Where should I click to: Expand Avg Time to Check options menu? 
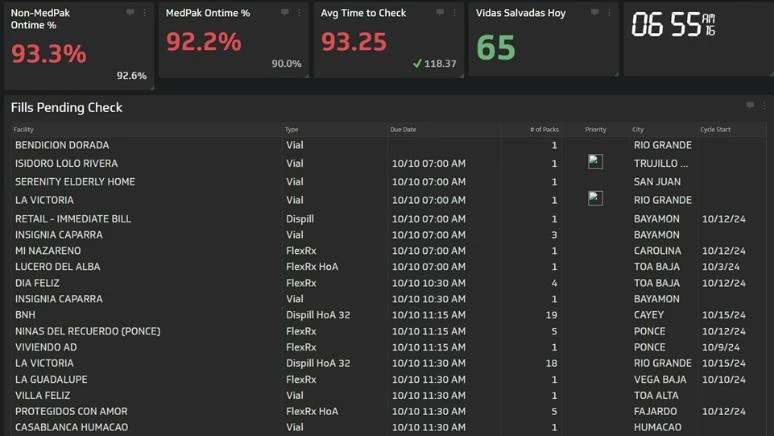[455, 13]
